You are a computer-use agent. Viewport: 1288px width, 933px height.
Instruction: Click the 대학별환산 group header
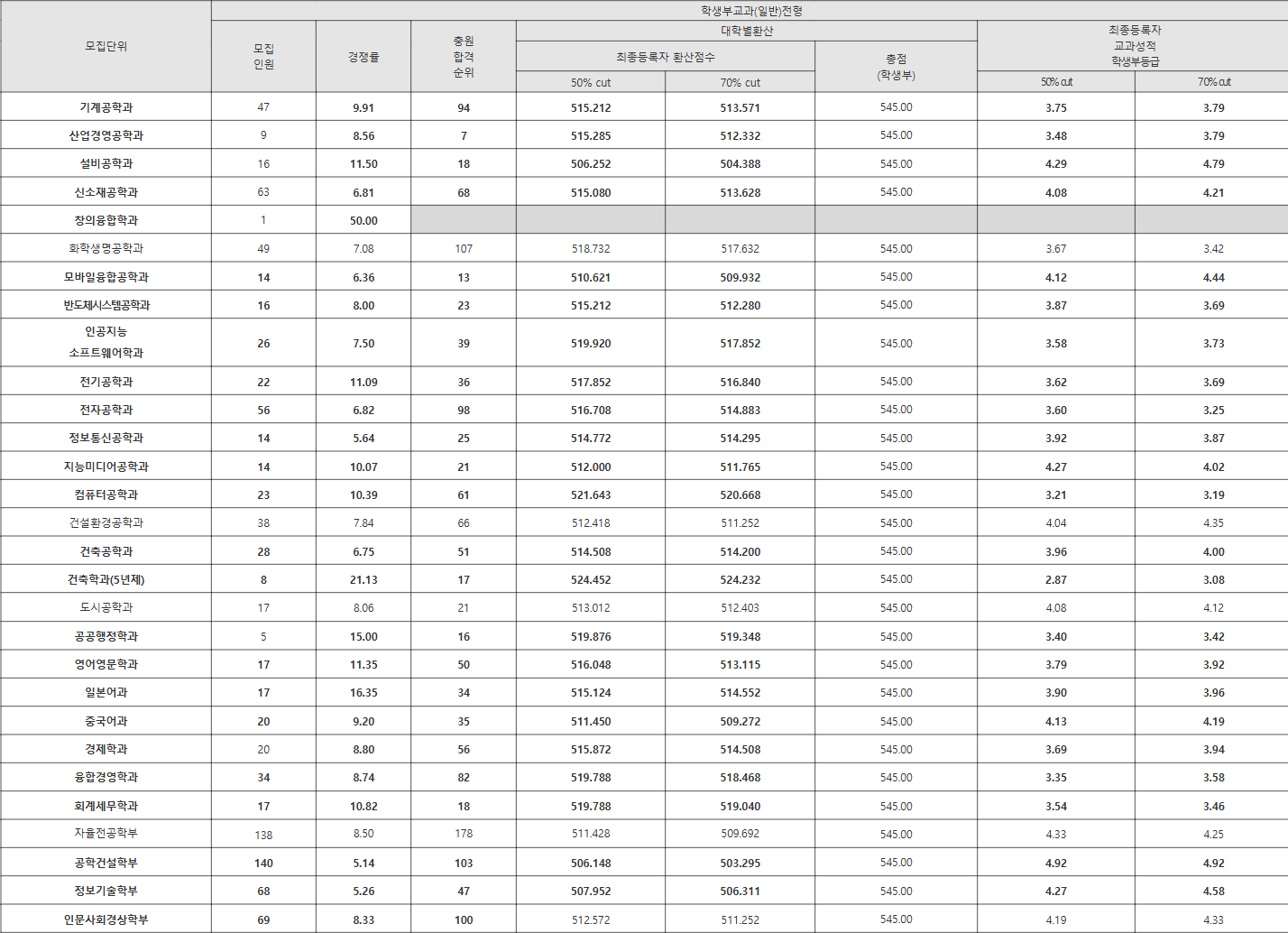pos(747,31)
